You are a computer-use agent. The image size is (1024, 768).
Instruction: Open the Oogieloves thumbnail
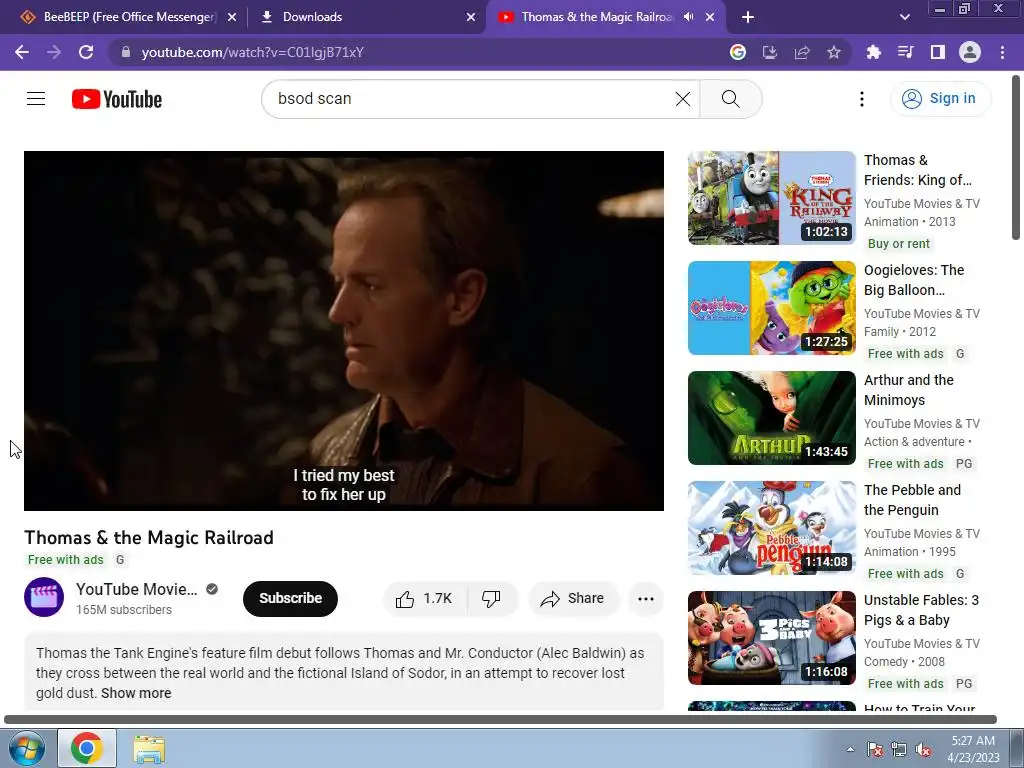[771, 308]
